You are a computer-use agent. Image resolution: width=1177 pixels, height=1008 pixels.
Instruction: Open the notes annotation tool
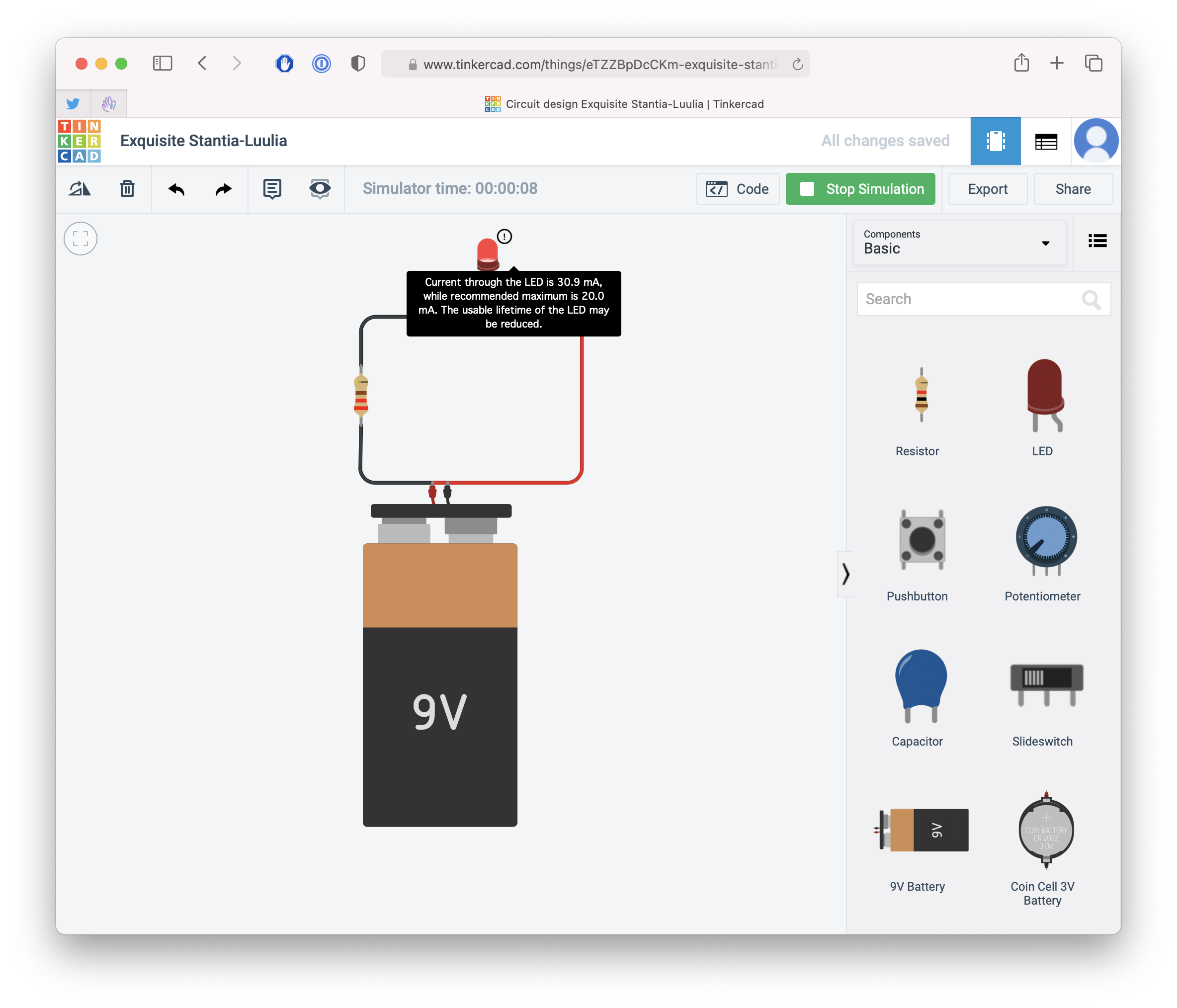[272, 189]
